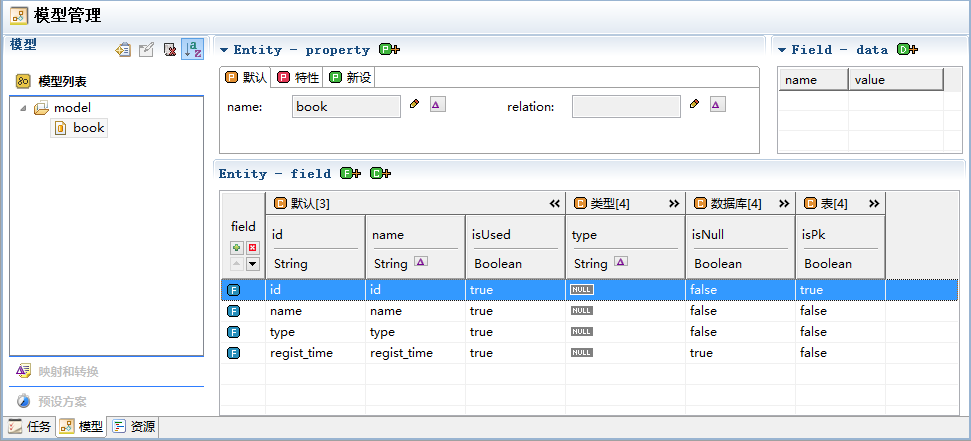Image resolution: width=971 pixels, height=441 pixels.
Task: Collapse the Field - data section
Action: point(782,50)
